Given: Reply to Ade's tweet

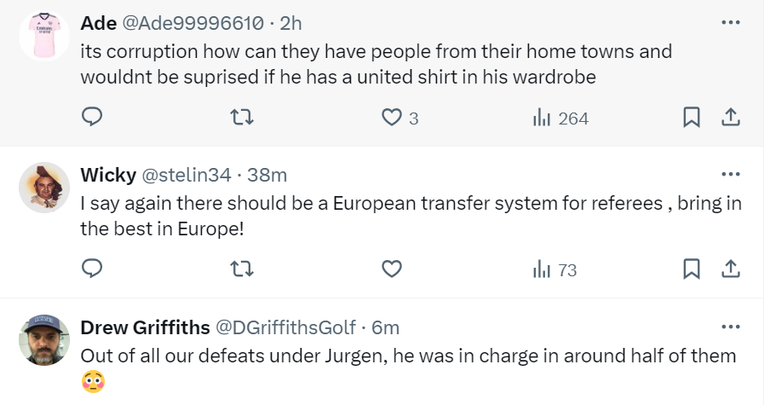Looking at the screenshot, I should [92, 118].
